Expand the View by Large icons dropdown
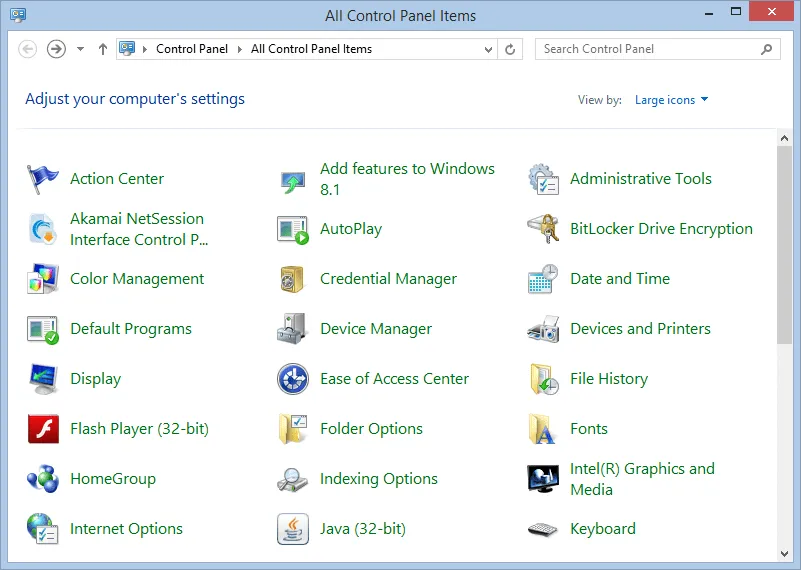801x570 pixels. 671,100
